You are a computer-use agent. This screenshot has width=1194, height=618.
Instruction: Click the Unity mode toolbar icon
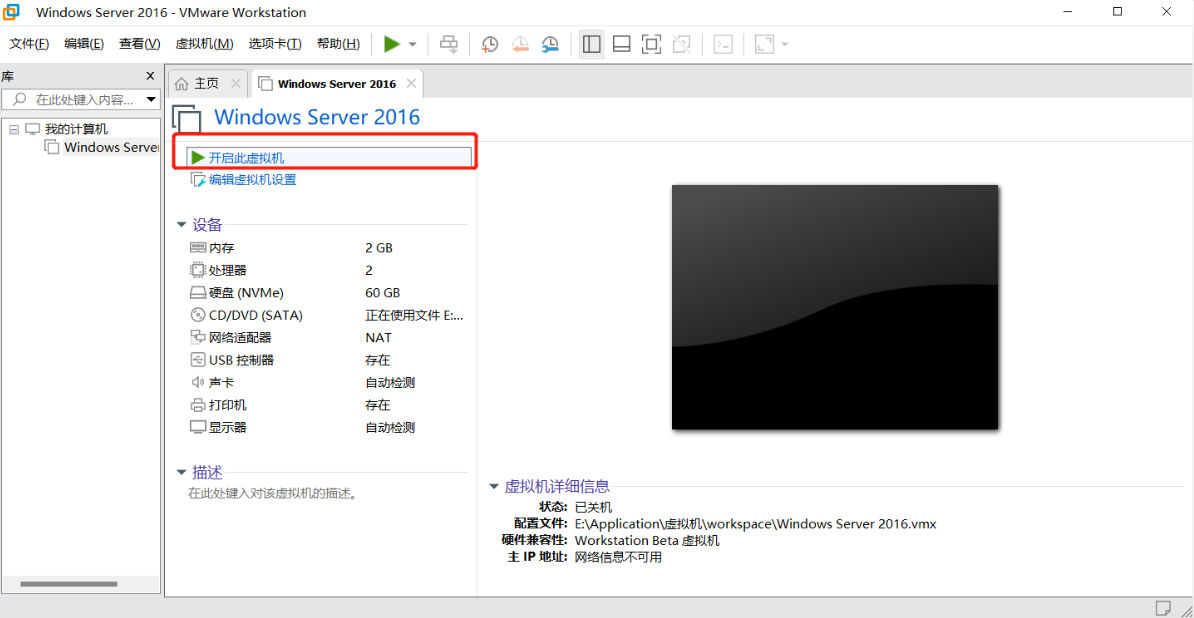pyautogui.click(x=682, y=44)
